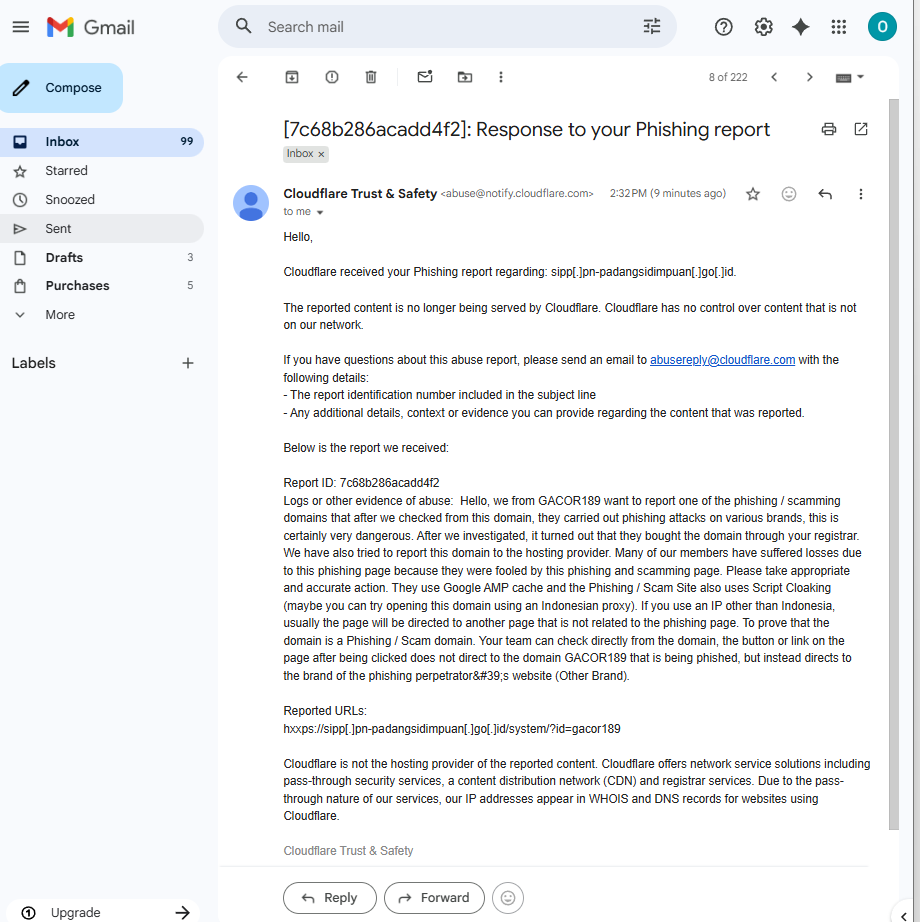Click the Report ID line
The image size is (920, 922).
[x=361, y=483]
